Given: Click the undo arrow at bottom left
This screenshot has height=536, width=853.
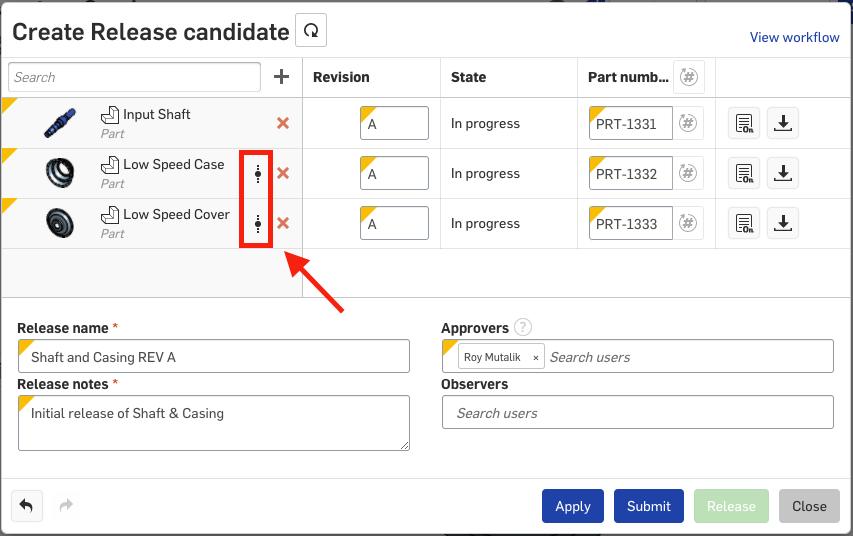Looking at the screenshot, I should [26, 506].
